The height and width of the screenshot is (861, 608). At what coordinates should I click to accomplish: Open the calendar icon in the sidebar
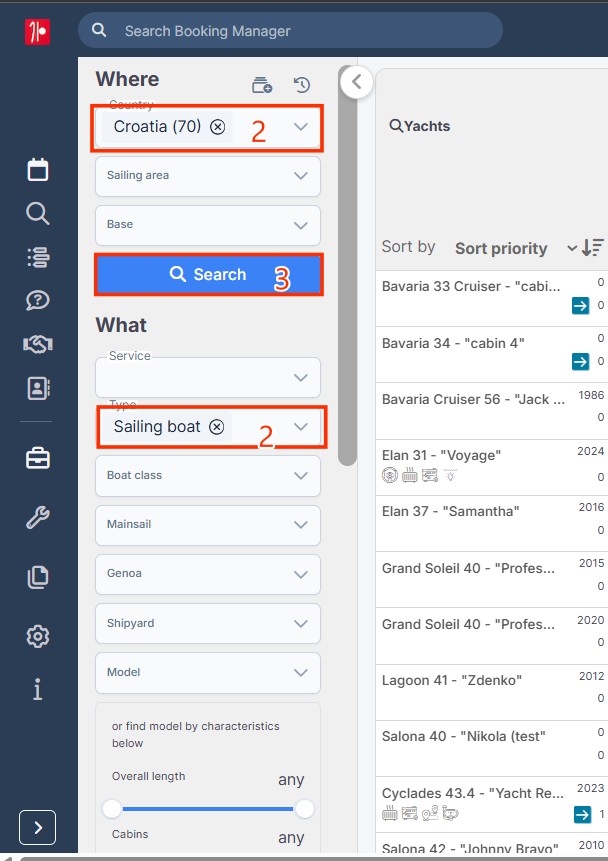[x=38, y=170]
